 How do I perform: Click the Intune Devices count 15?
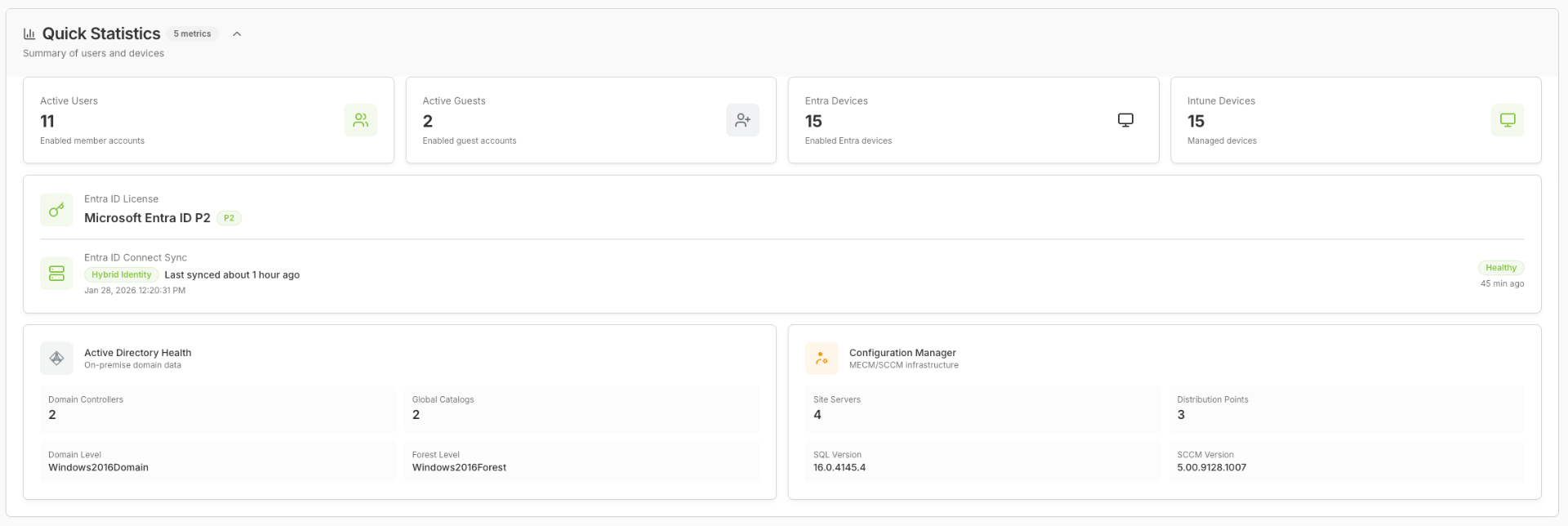[x=1196, y=121]
